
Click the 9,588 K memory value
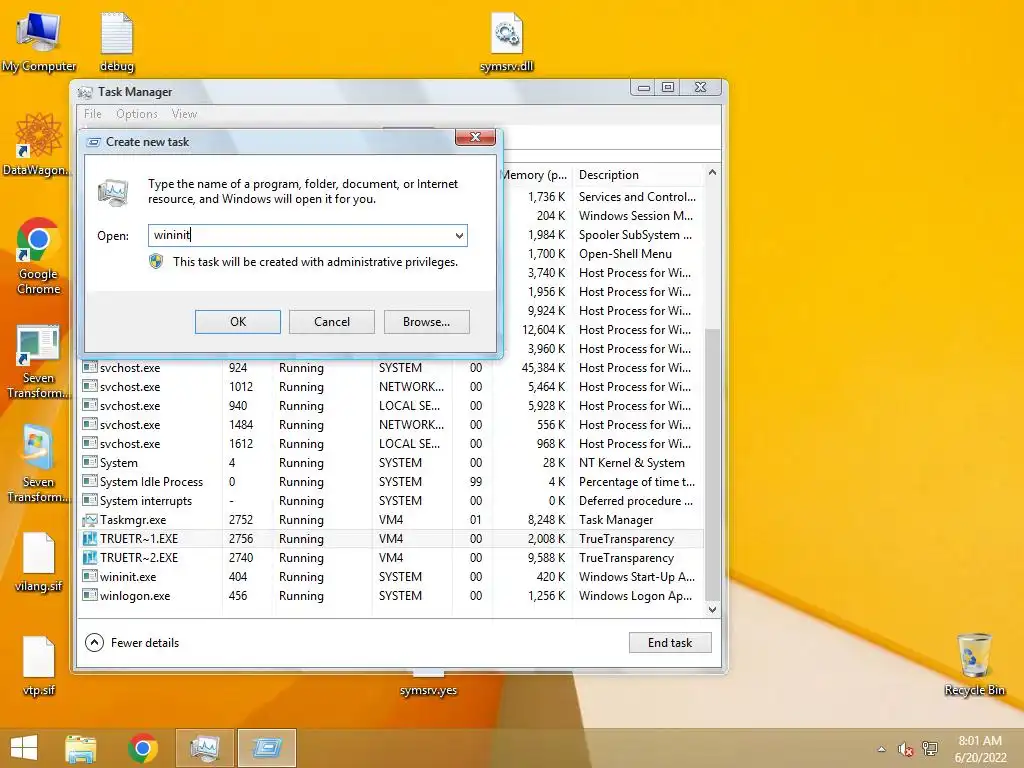546,558
